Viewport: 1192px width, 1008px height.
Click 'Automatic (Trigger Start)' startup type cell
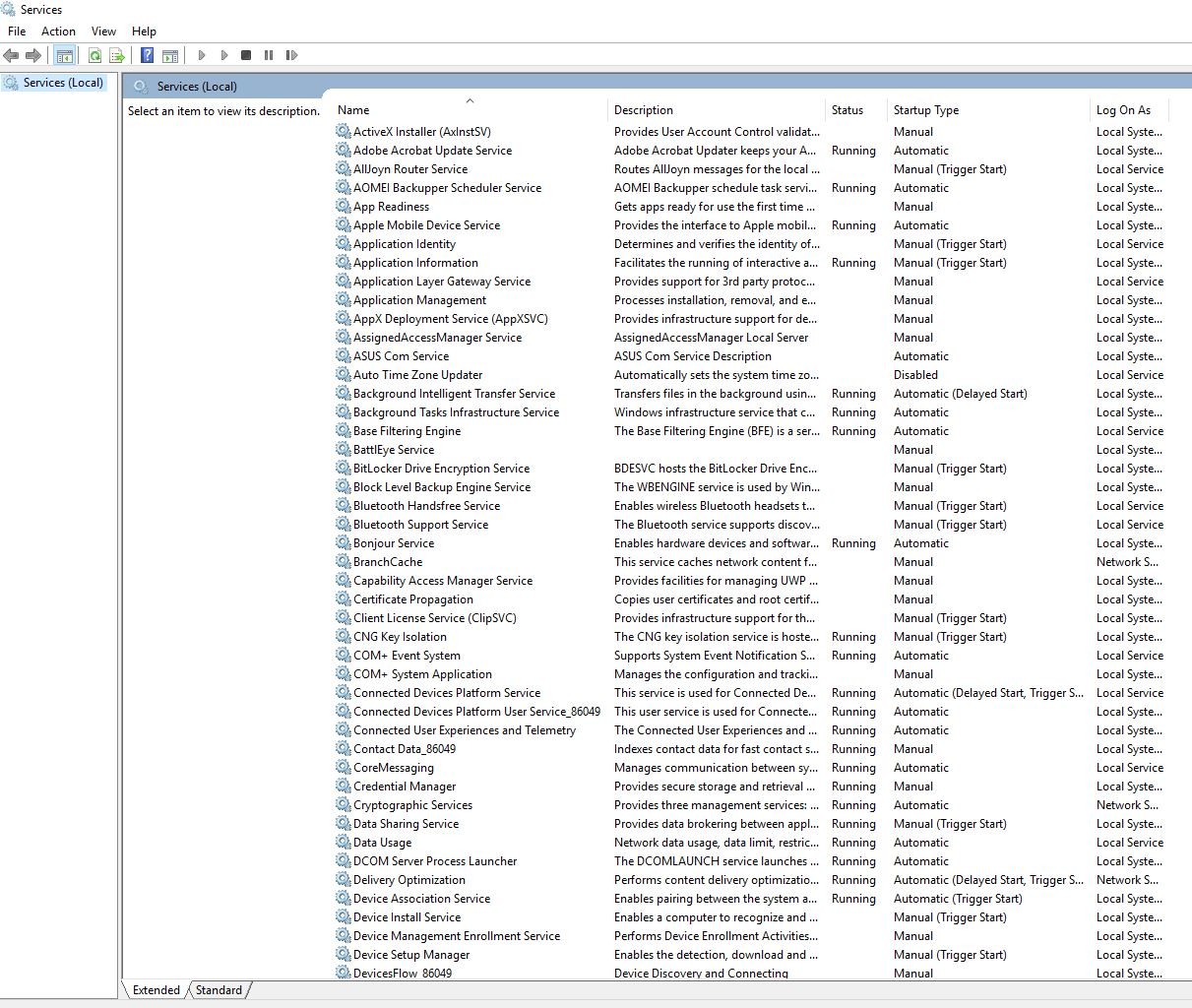click(x=958, y=899)
